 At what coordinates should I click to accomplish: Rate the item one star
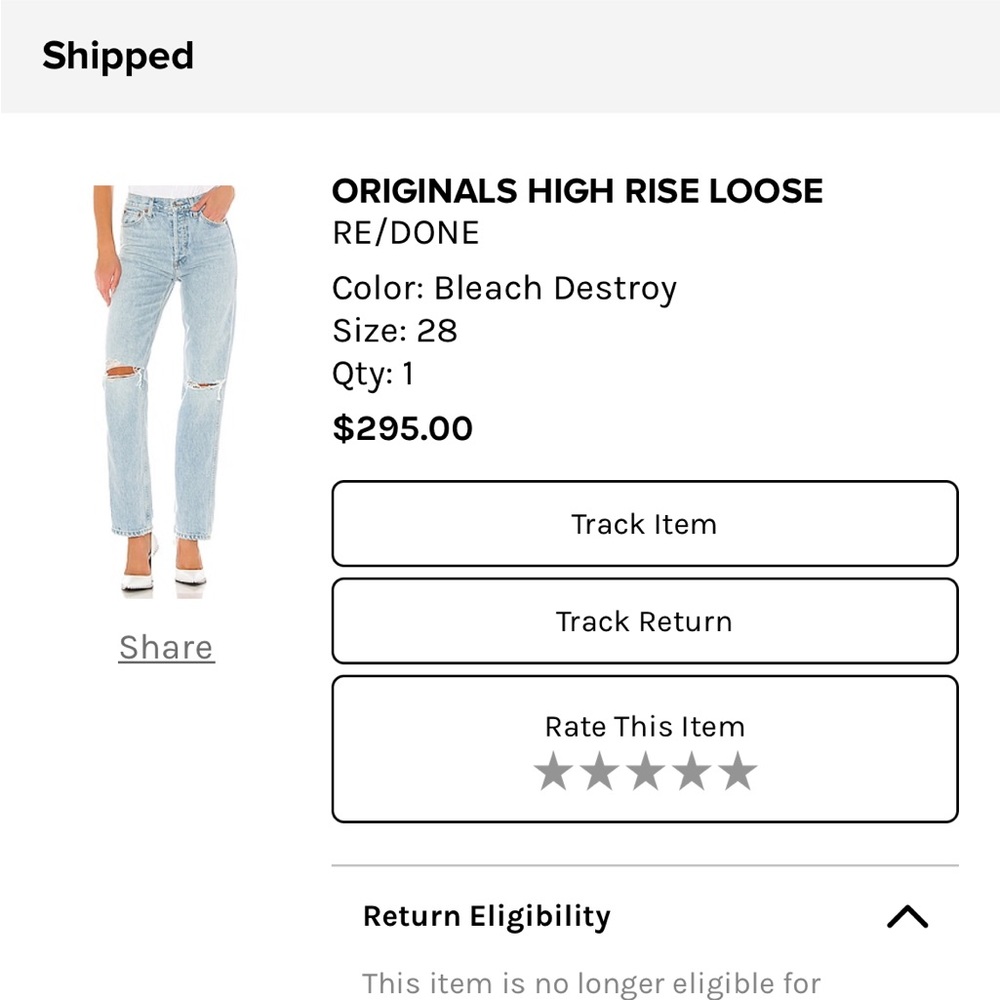[x=552, y=772]
